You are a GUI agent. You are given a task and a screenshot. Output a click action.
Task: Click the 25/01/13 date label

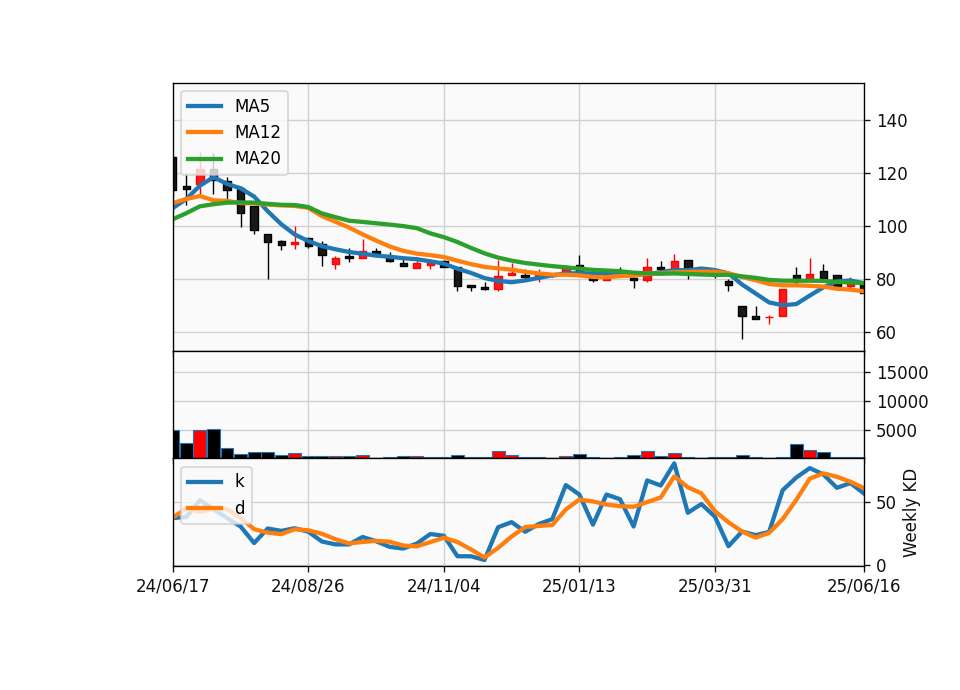579,586
